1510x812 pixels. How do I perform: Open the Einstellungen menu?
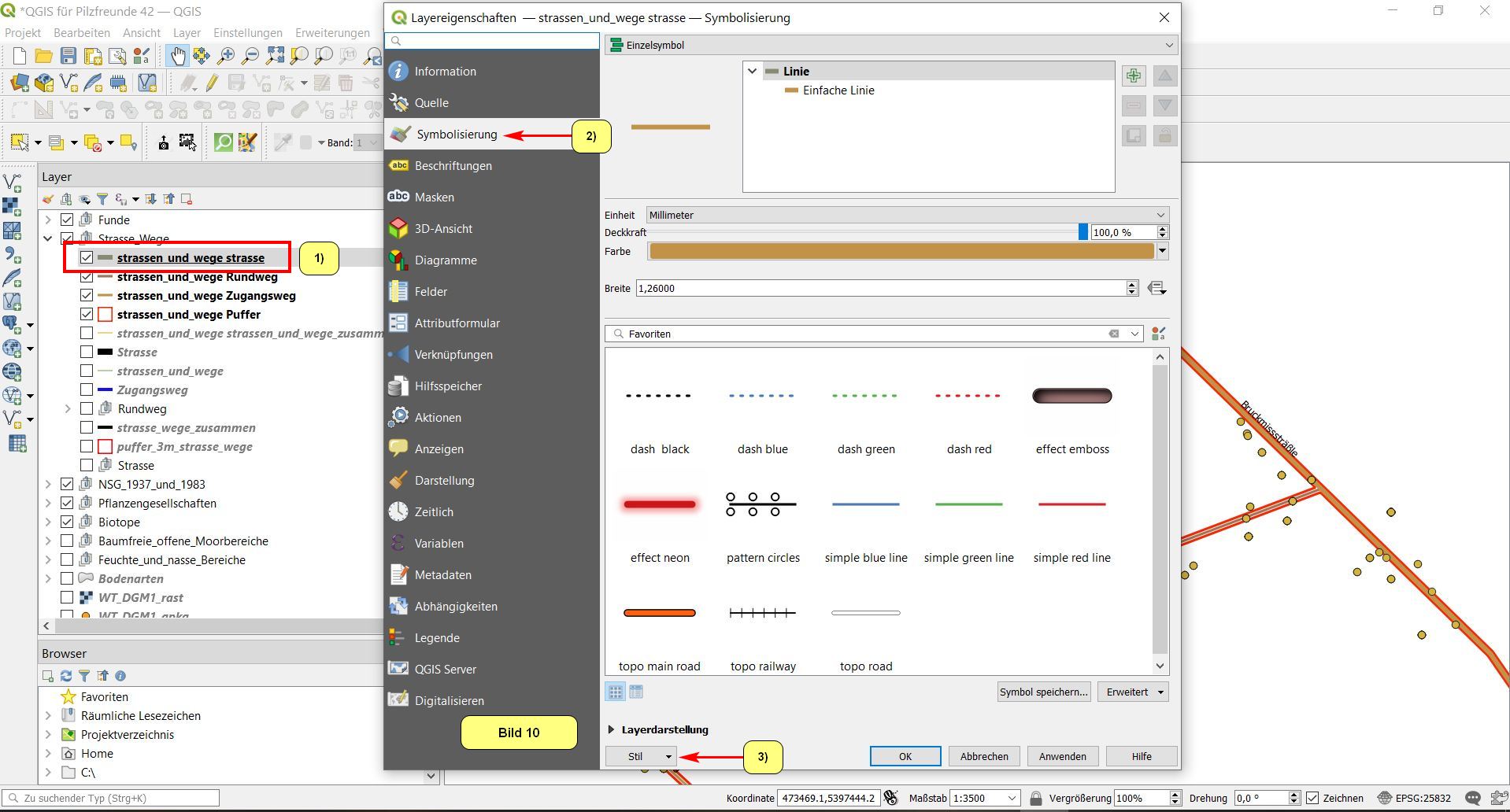(x=247, y=33)
